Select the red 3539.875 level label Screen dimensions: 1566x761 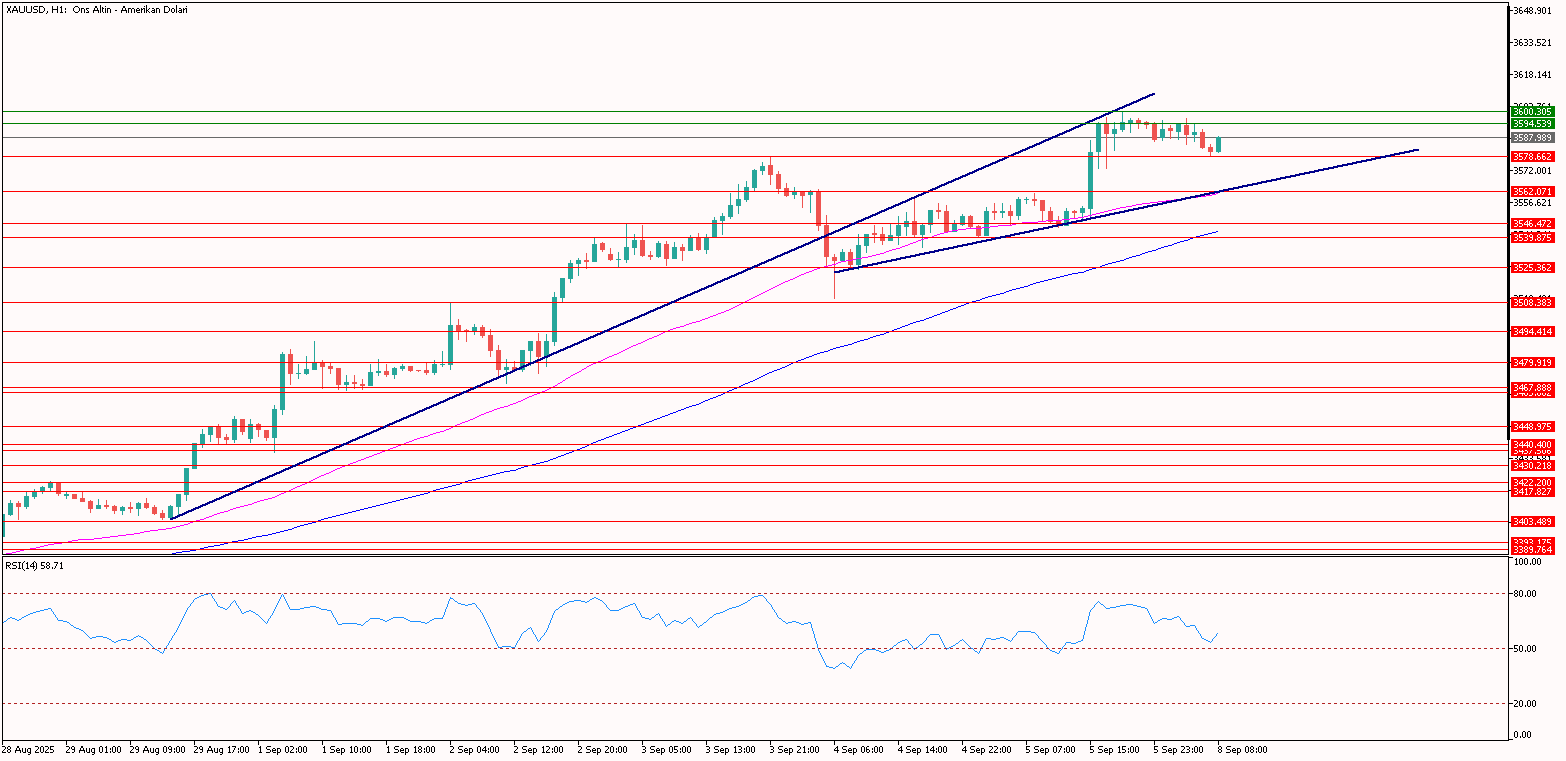pyautogui.click(x=1531, y=237)
